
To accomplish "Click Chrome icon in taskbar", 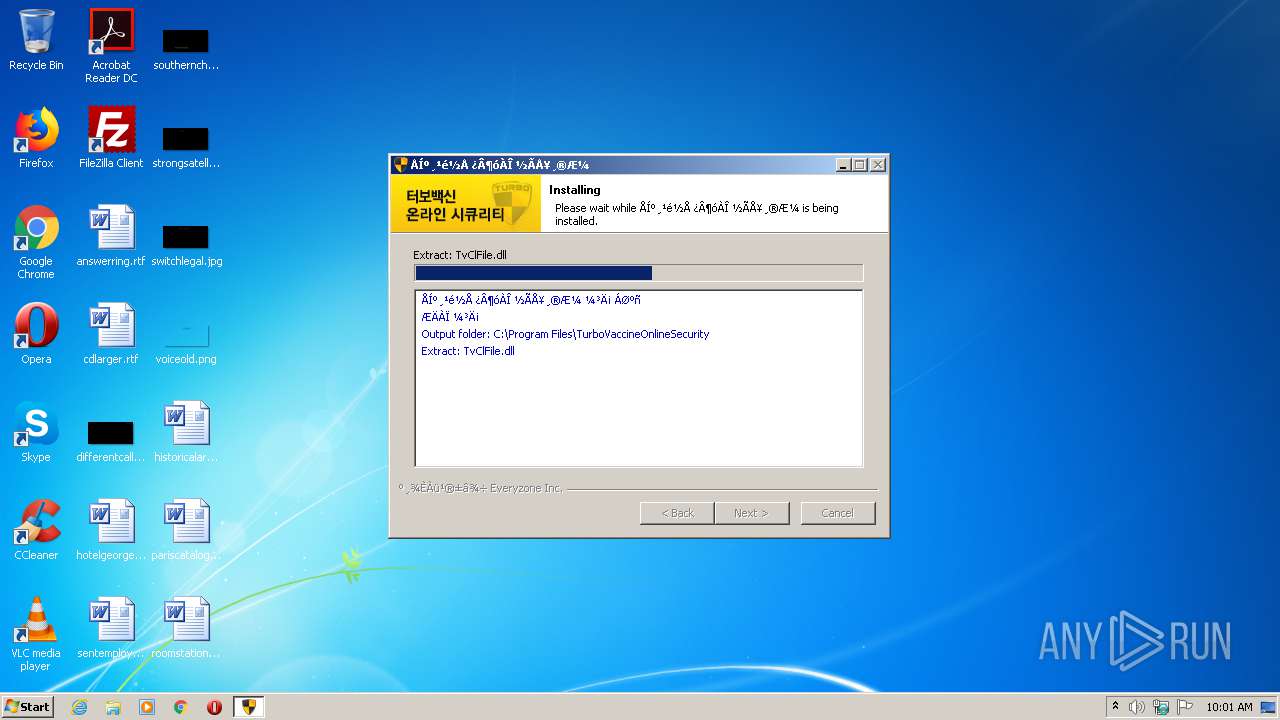I will coord(181,707).
